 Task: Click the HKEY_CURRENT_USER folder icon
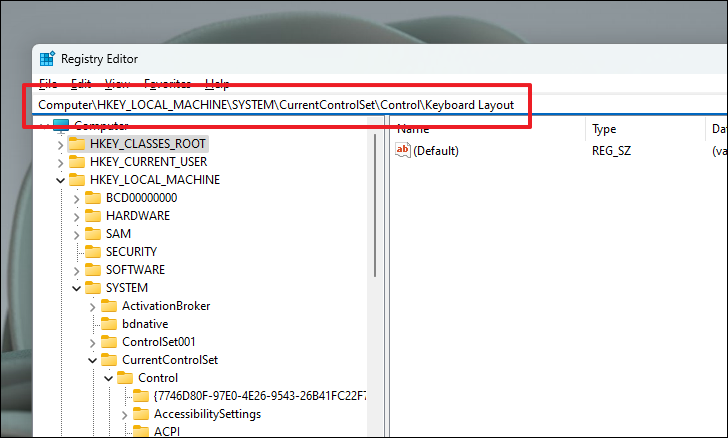(x=77, y=162)
